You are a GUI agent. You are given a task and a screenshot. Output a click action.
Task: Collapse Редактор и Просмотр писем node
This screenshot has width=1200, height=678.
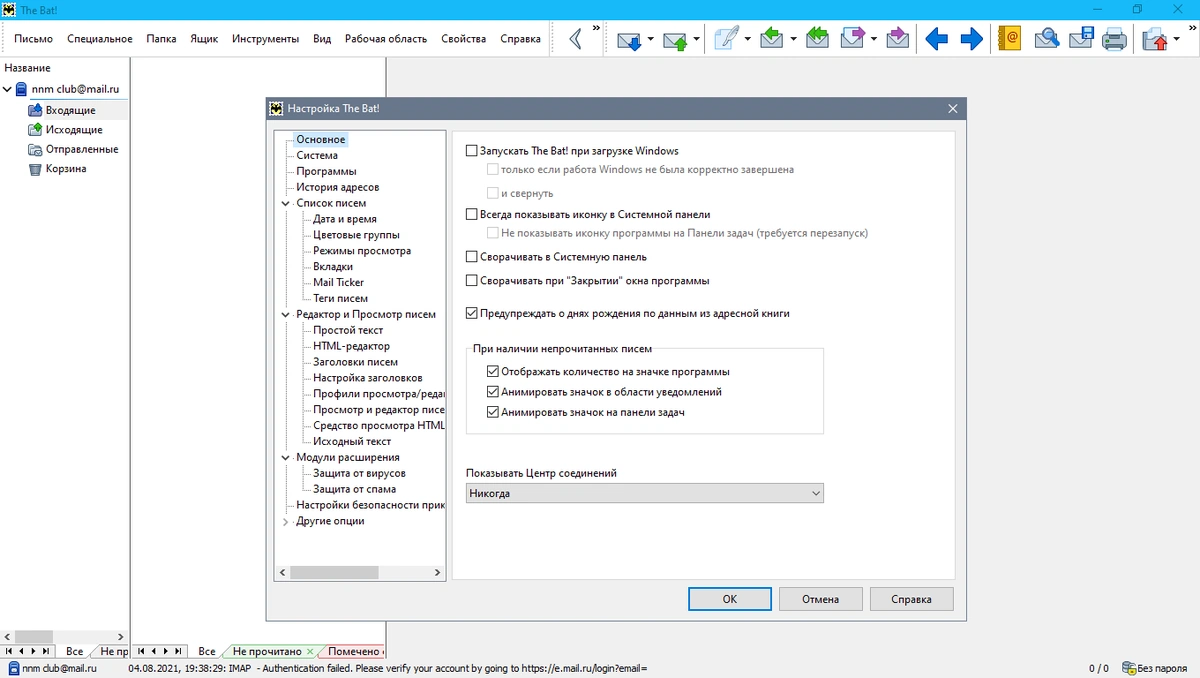pos(286,314)
